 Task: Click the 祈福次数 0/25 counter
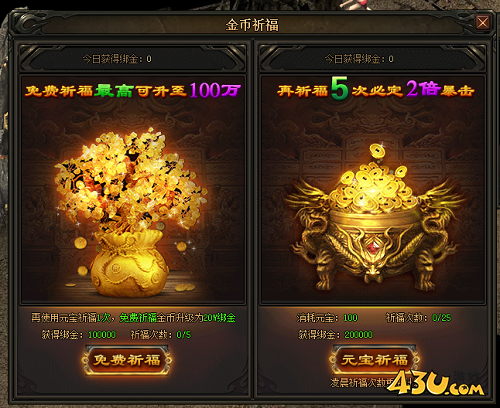[x=418, y=318]
